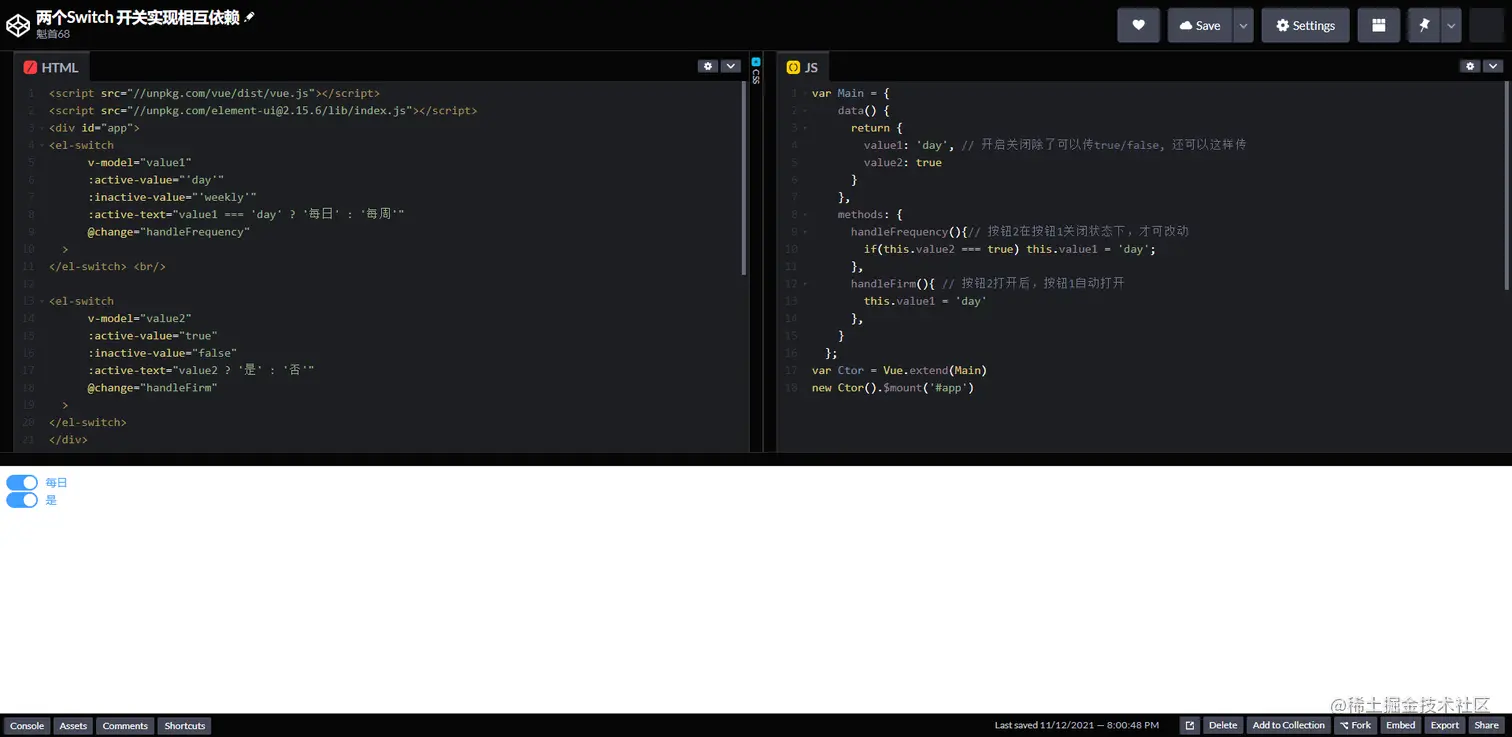Click the user avatar in the header
The width and height of the screenshot is (1512, 737).
click(x=1487, y=26)
